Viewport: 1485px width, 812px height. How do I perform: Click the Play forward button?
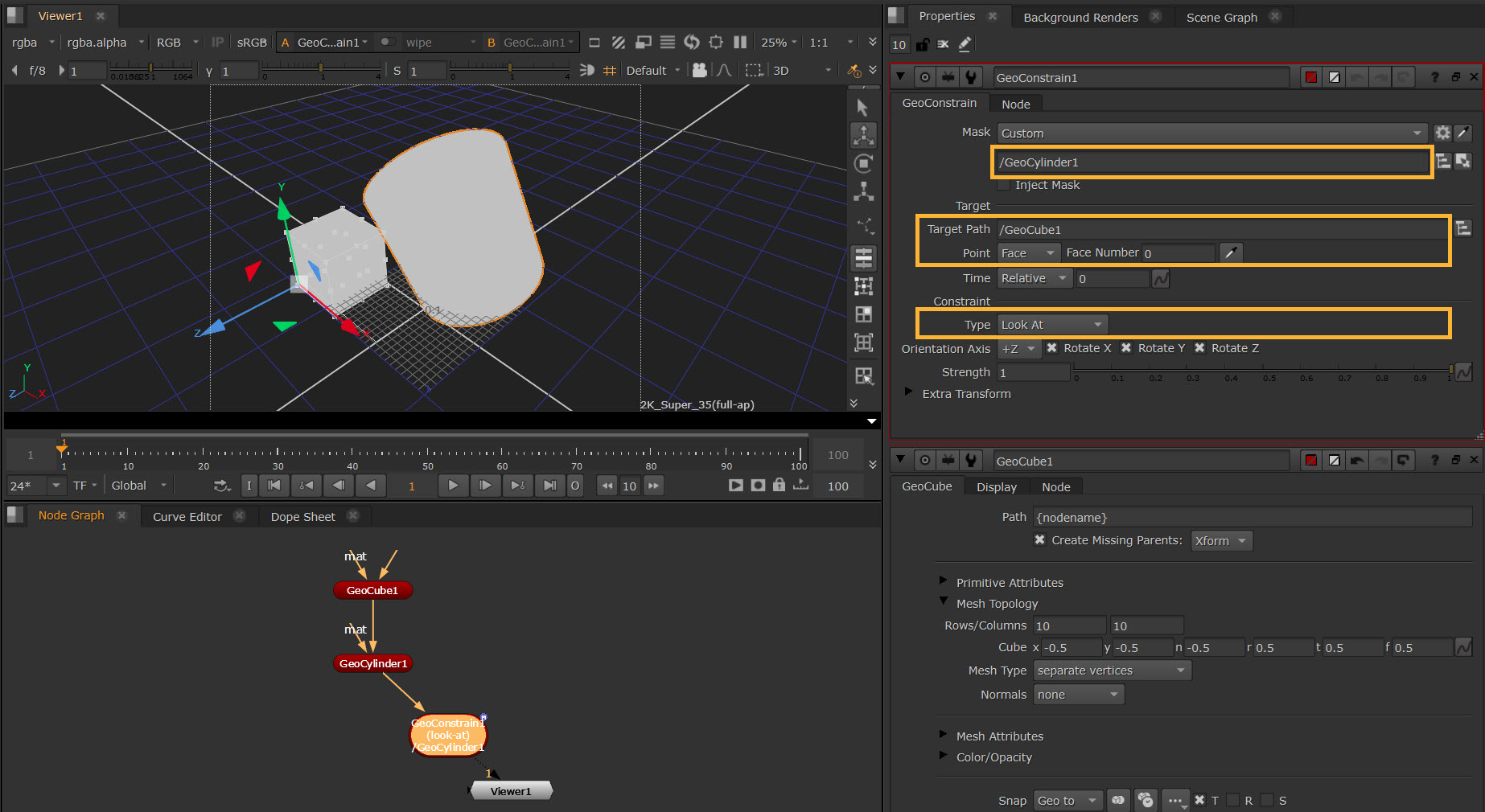coord(453,486)
